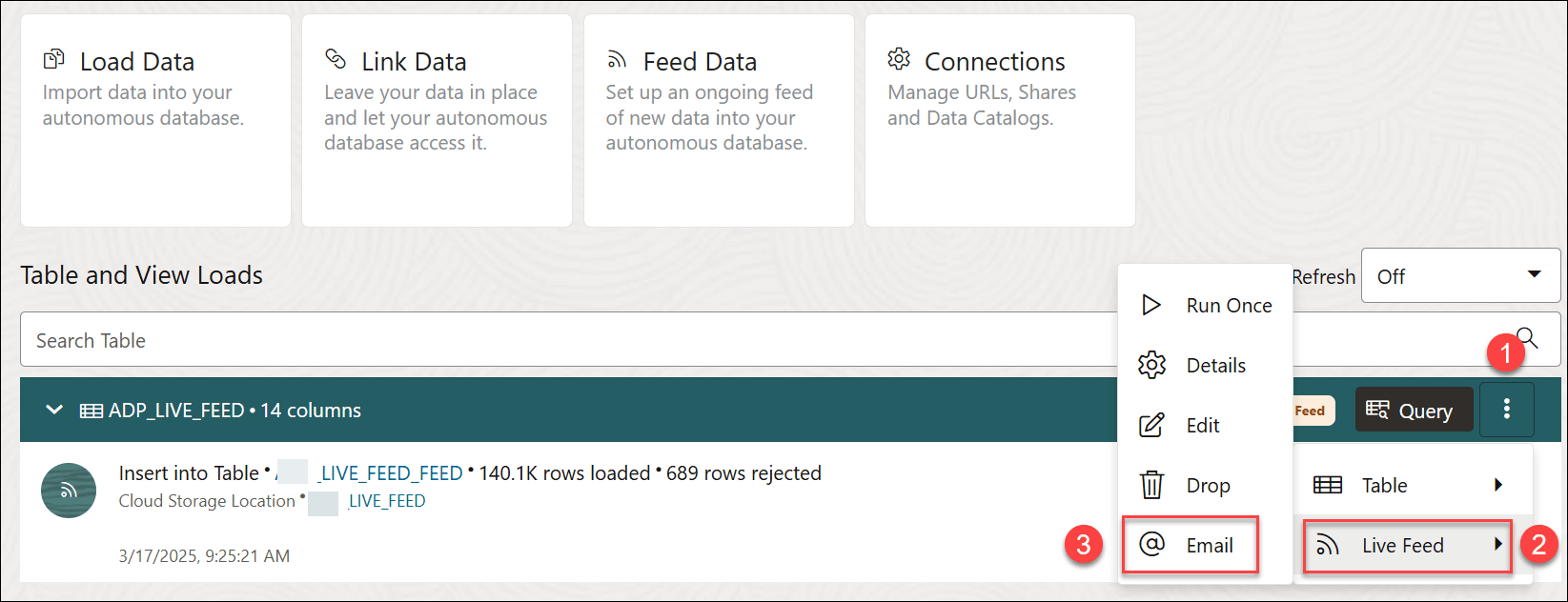Image resolution: width=1568 pixels, height=602 pixels.
Task: Click the Email at-sign icon
Action: [x=1152, y=544]
